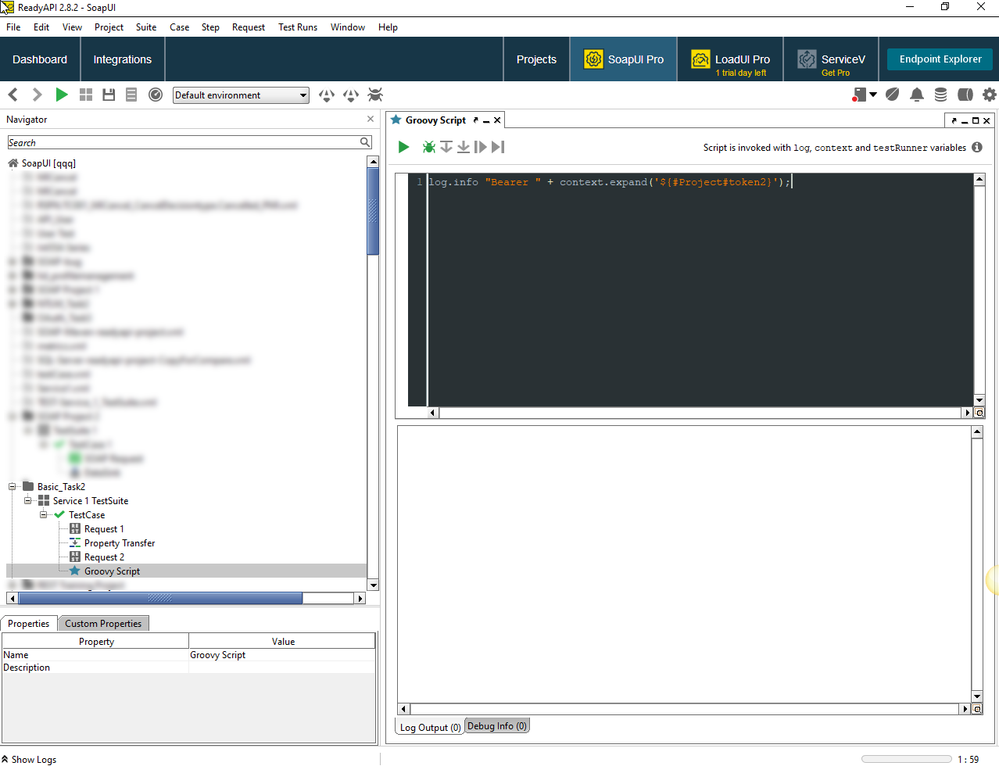Select Property Transfer step in navigator
The width and height of the screenshot is (999, 766).
pyautogui.click(x=119, y=543)
